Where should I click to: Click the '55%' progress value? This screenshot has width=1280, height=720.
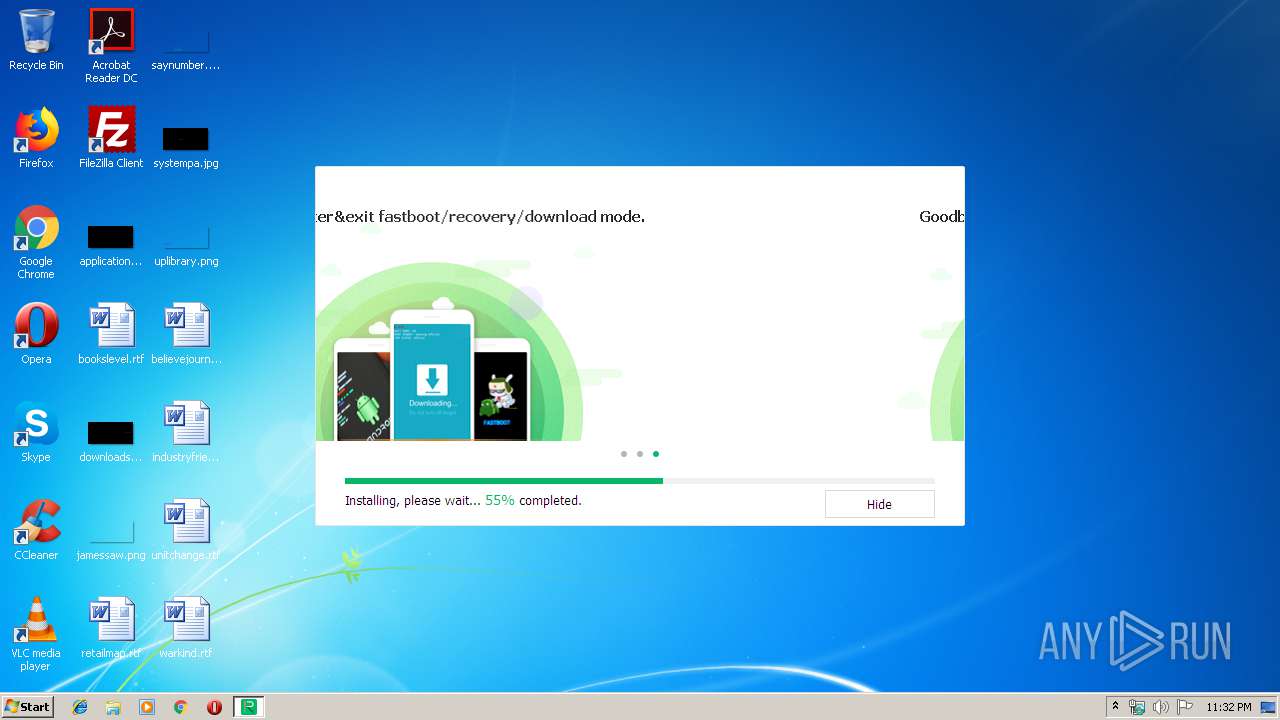(500, 500)
